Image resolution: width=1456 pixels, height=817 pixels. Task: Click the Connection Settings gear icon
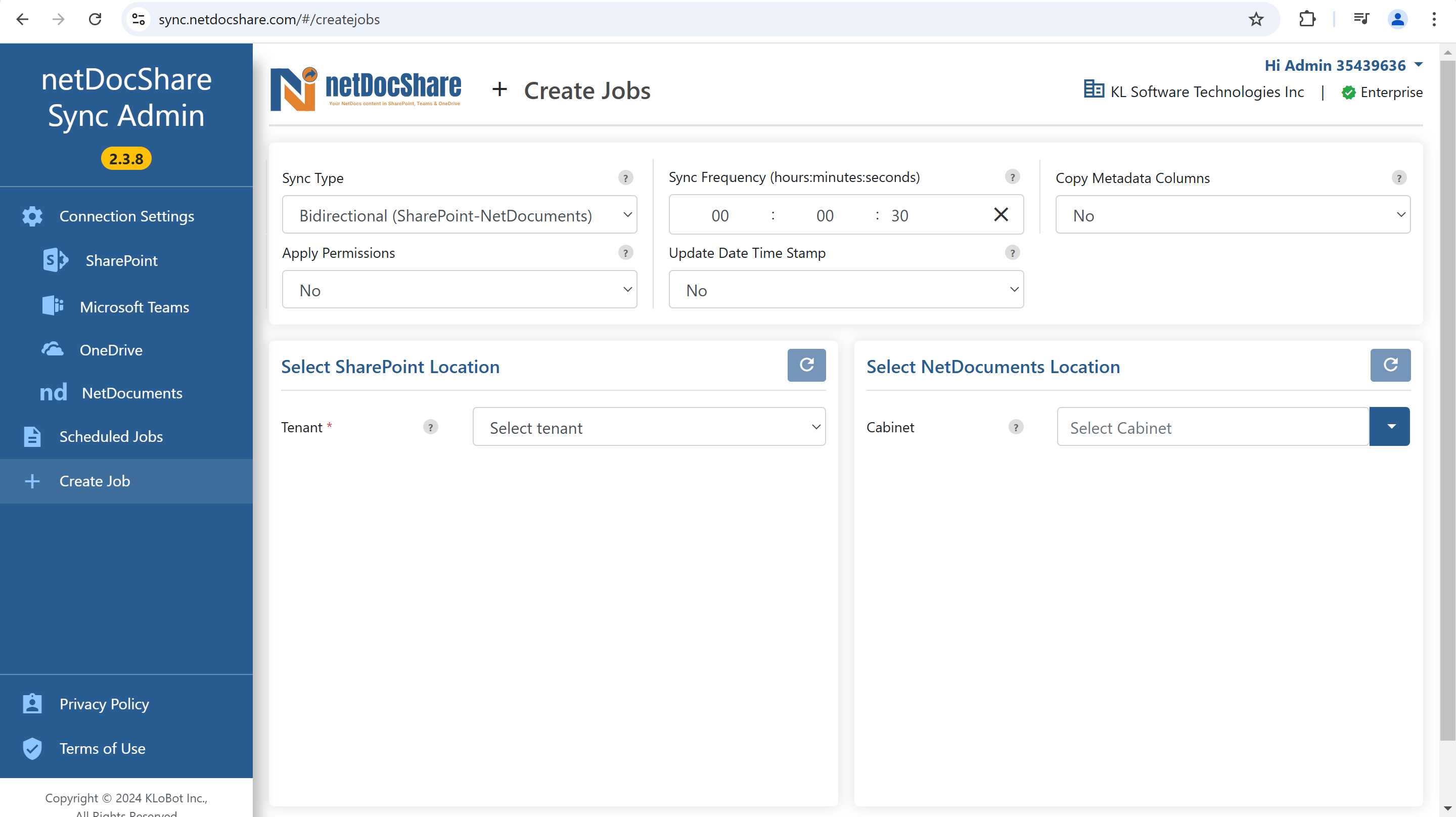32,216
